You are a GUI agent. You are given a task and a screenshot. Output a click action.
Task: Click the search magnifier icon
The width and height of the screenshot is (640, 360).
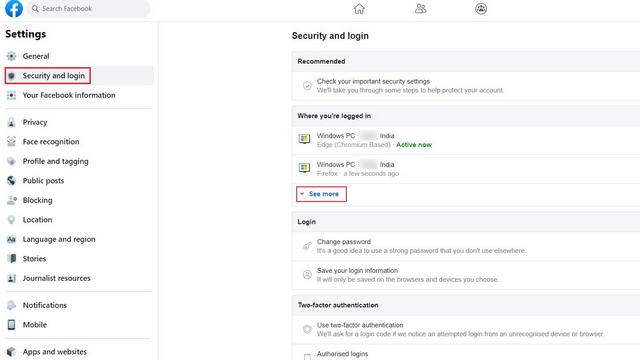click(35, 9)
